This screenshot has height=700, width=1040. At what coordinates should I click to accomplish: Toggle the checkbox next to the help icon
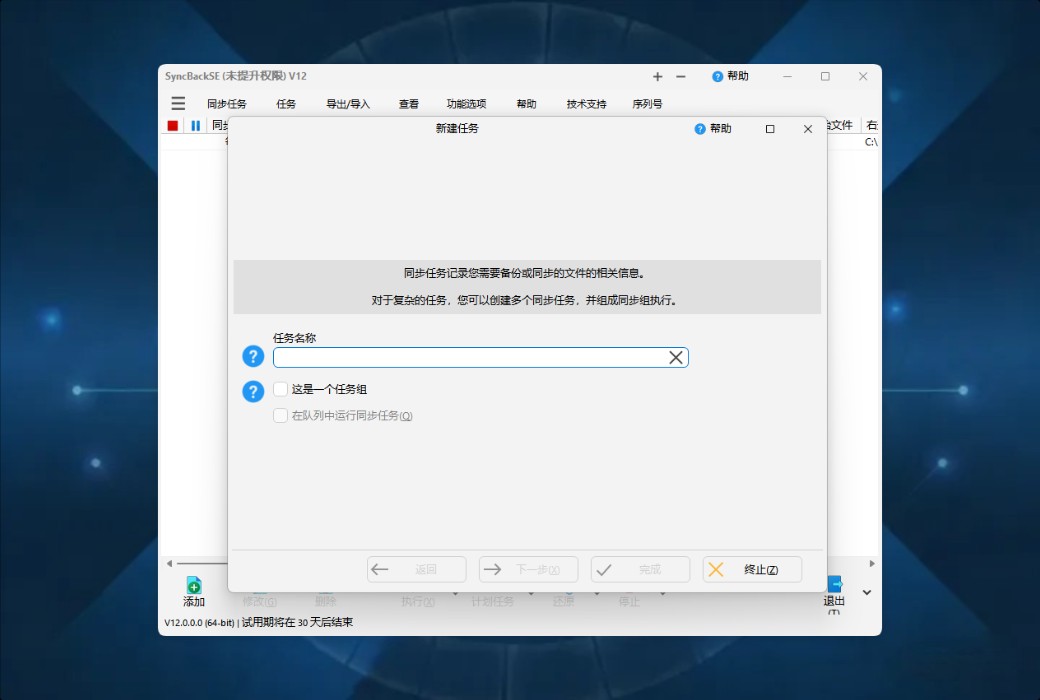point(280,389)
